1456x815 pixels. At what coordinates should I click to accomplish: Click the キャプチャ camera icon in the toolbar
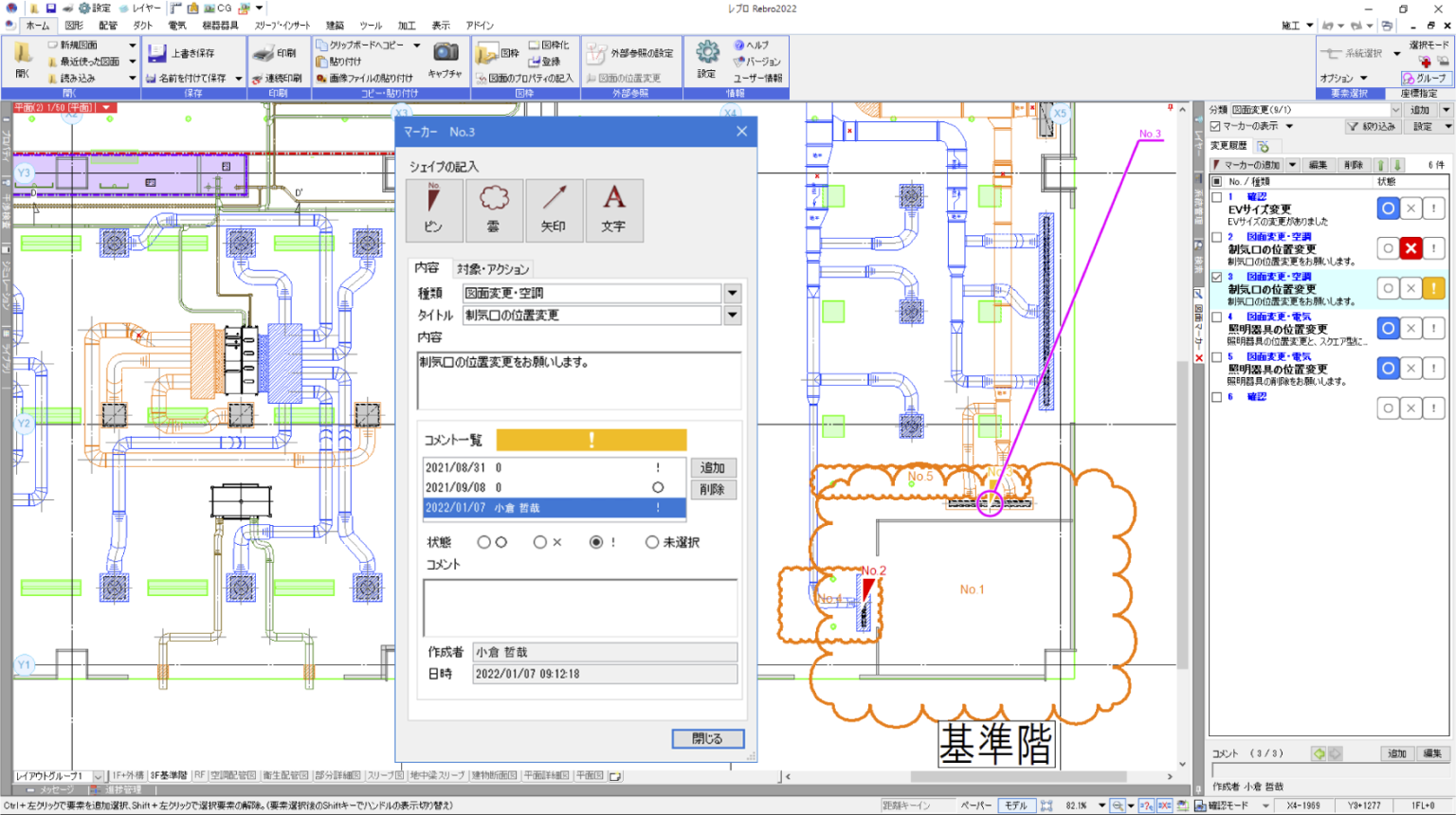pyautogui.click(x=446, y=54)
